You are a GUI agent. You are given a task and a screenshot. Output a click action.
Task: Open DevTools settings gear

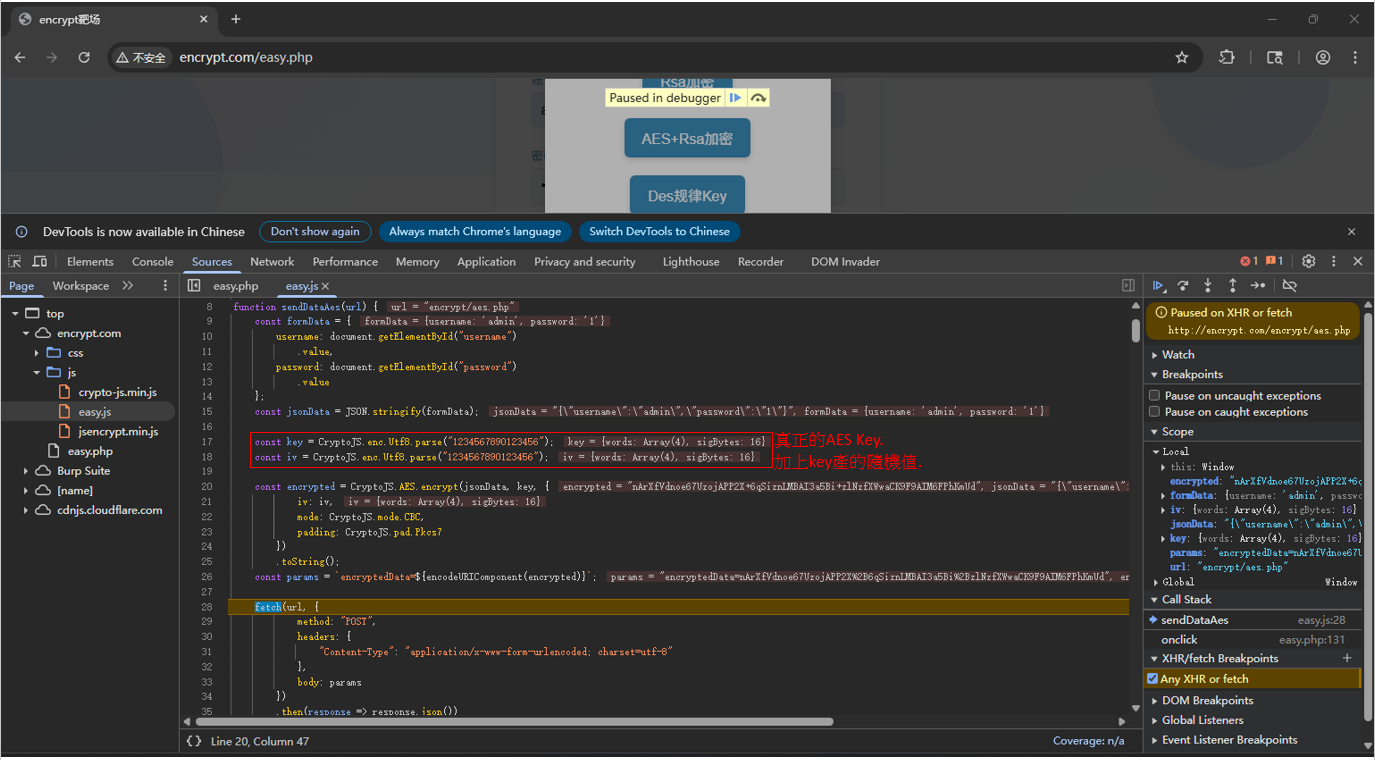point(1309,261)
